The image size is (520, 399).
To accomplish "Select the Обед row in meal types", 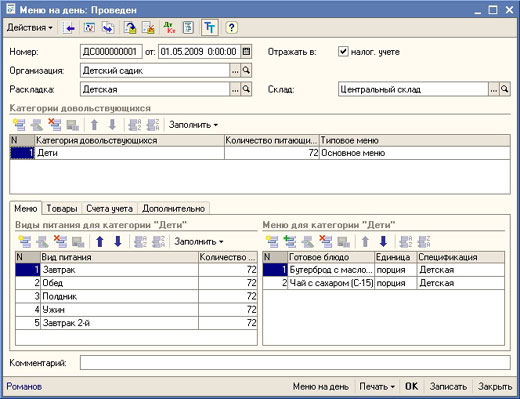I will click(136, 283).
